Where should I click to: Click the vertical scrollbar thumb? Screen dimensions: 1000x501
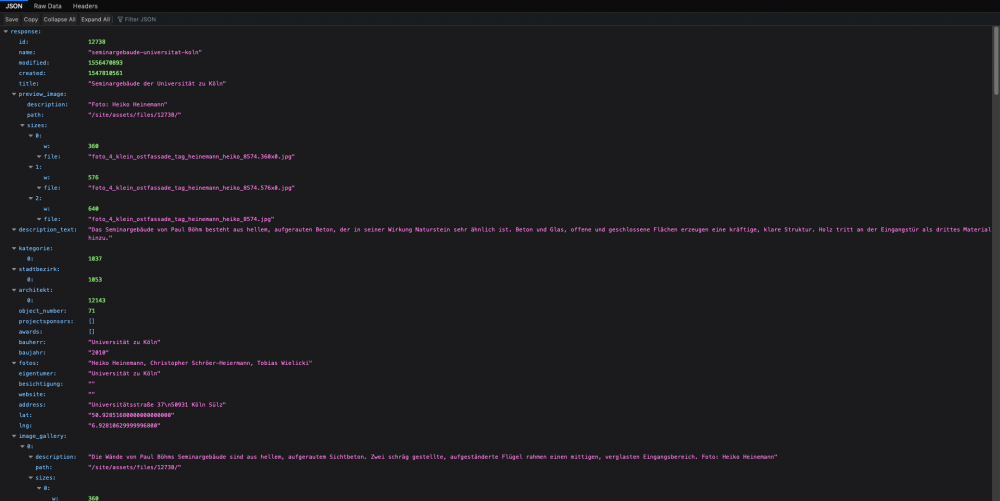tap(996, 61)
